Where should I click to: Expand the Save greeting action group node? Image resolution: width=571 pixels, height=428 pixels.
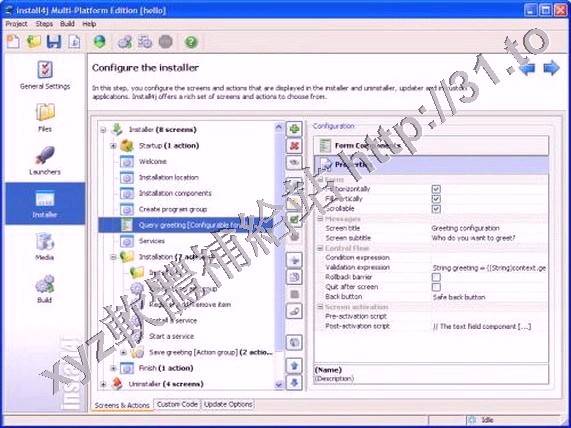(x=123, y=353)
